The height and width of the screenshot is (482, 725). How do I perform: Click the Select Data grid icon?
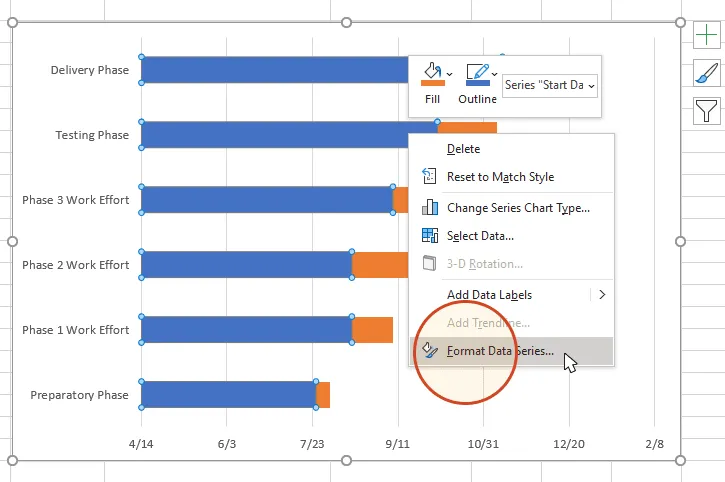pos(430,236)
